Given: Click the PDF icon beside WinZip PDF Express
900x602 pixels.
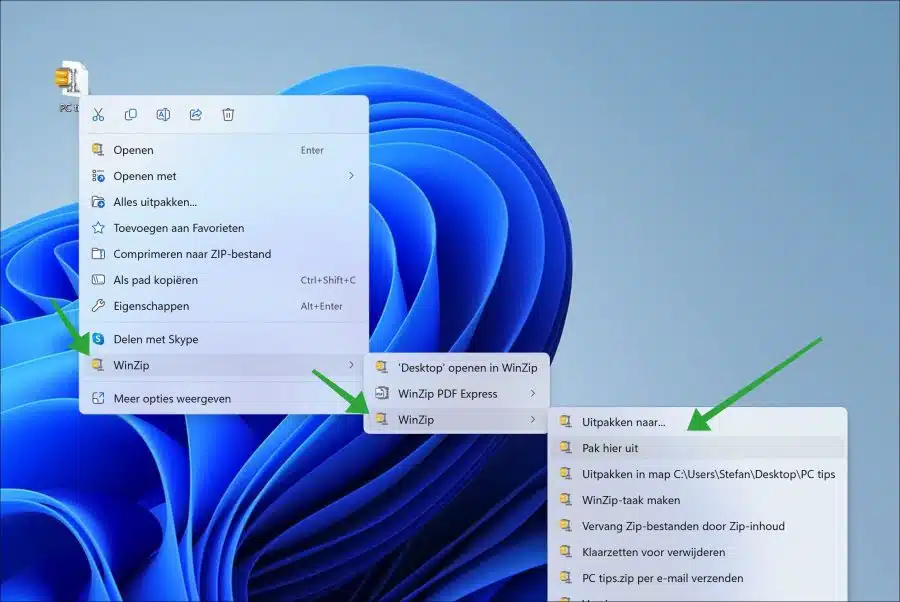Looking at the screenshot, I should [382, 393].
